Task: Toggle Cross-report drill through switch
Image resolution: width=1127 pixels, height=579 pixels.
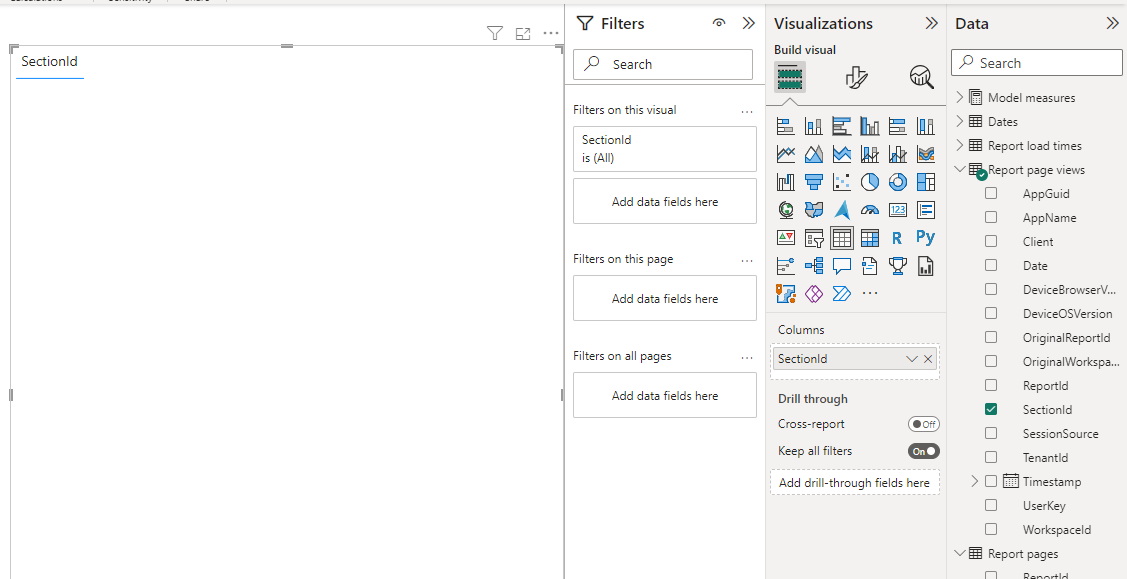Action: pos(924,424)
